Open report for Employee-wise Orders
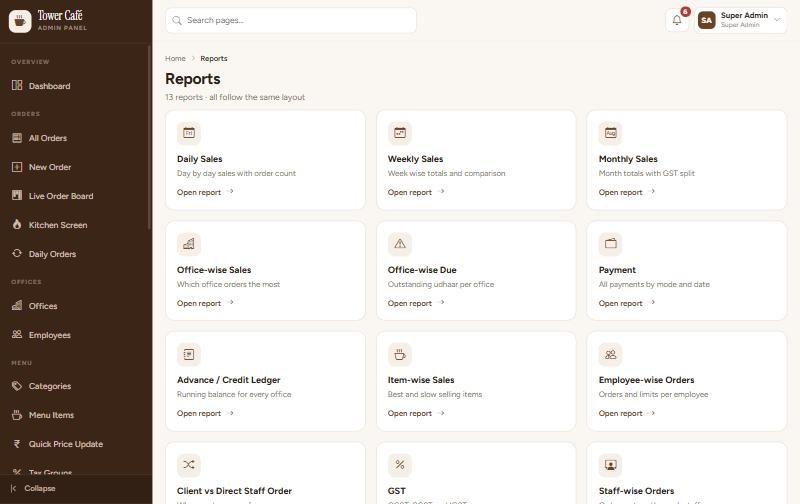 pyautogui.click(x=627, y=413)
